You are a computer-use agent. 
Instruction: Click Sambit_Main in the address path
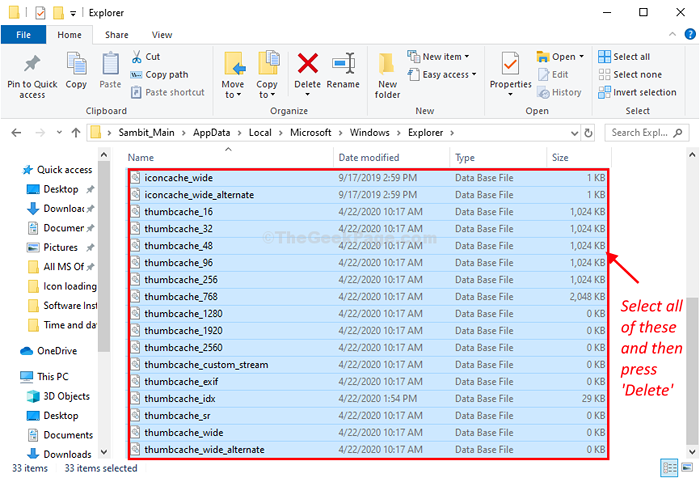[146, 133]
